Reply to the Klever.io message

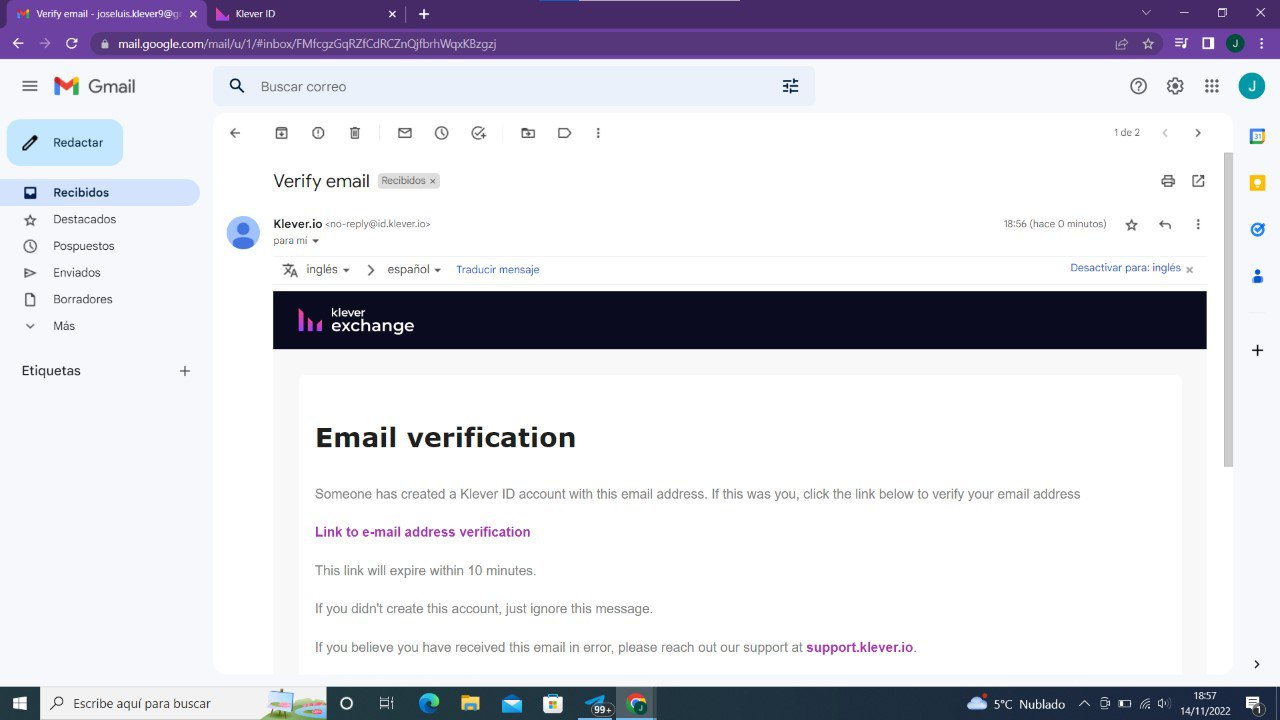point(1165,225)
